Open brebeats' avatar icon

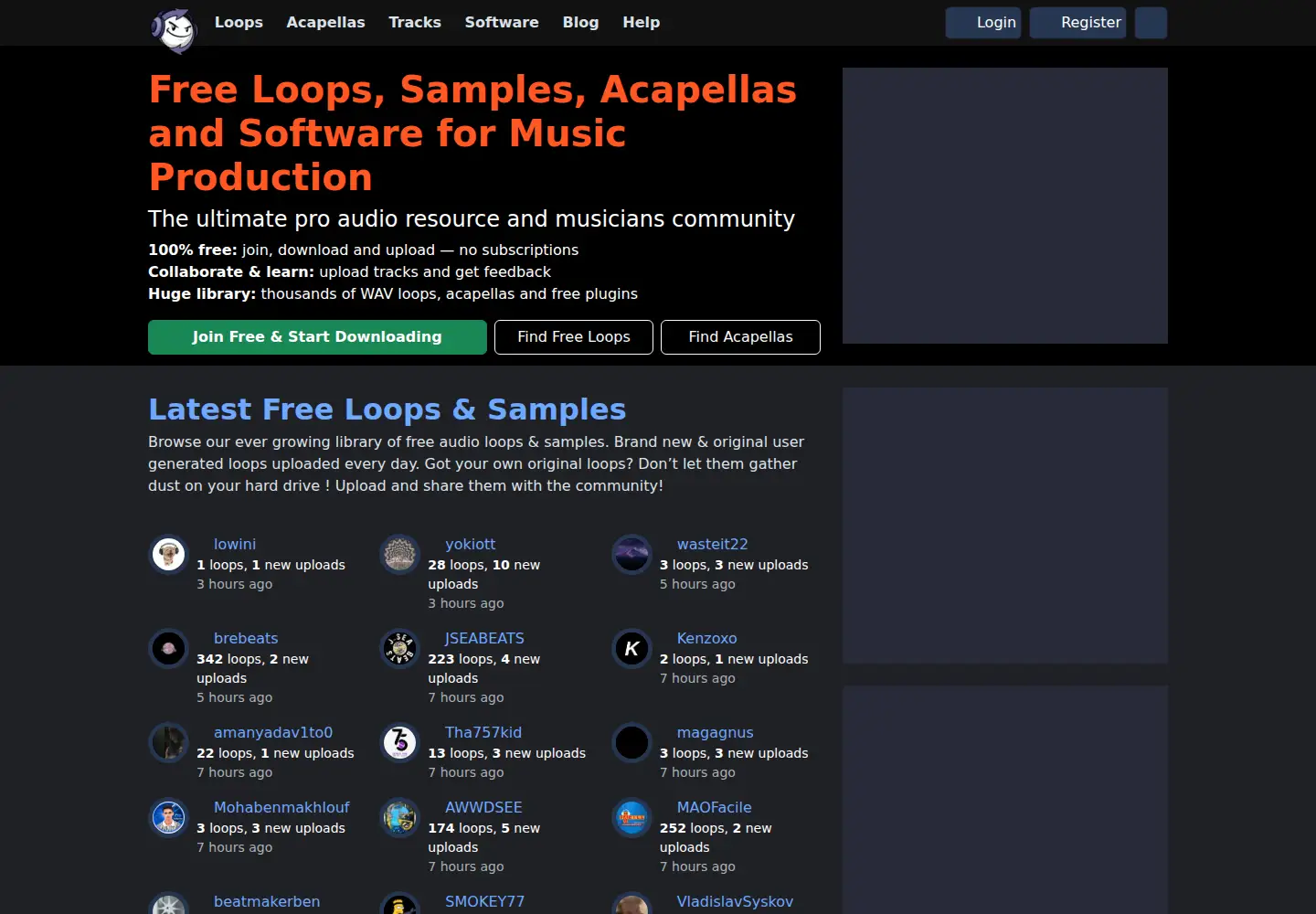click(x=168, y=648)
